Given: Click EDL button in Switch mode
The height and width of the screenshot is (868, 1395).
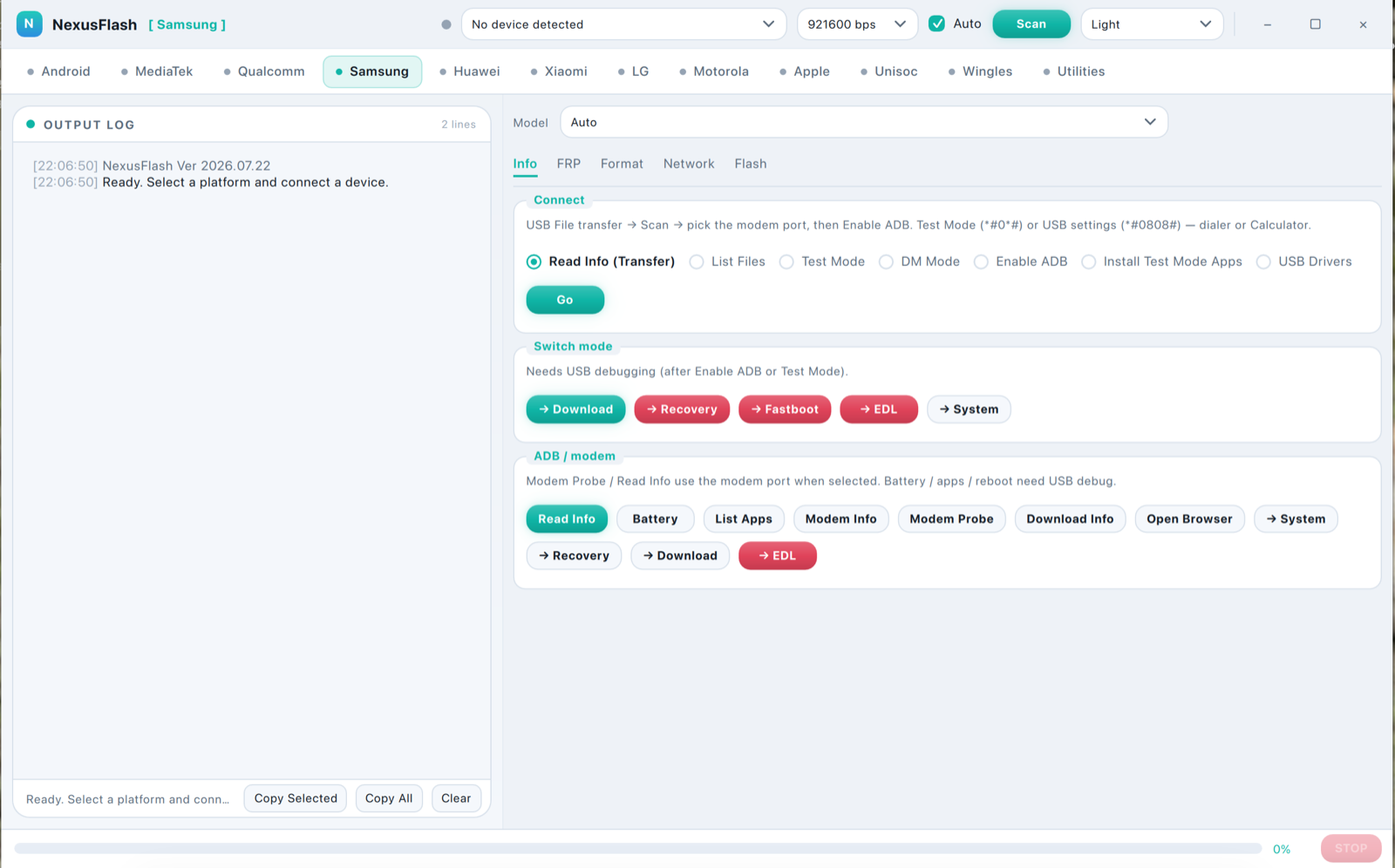Looking at the screenshot, I should [879, 410].
